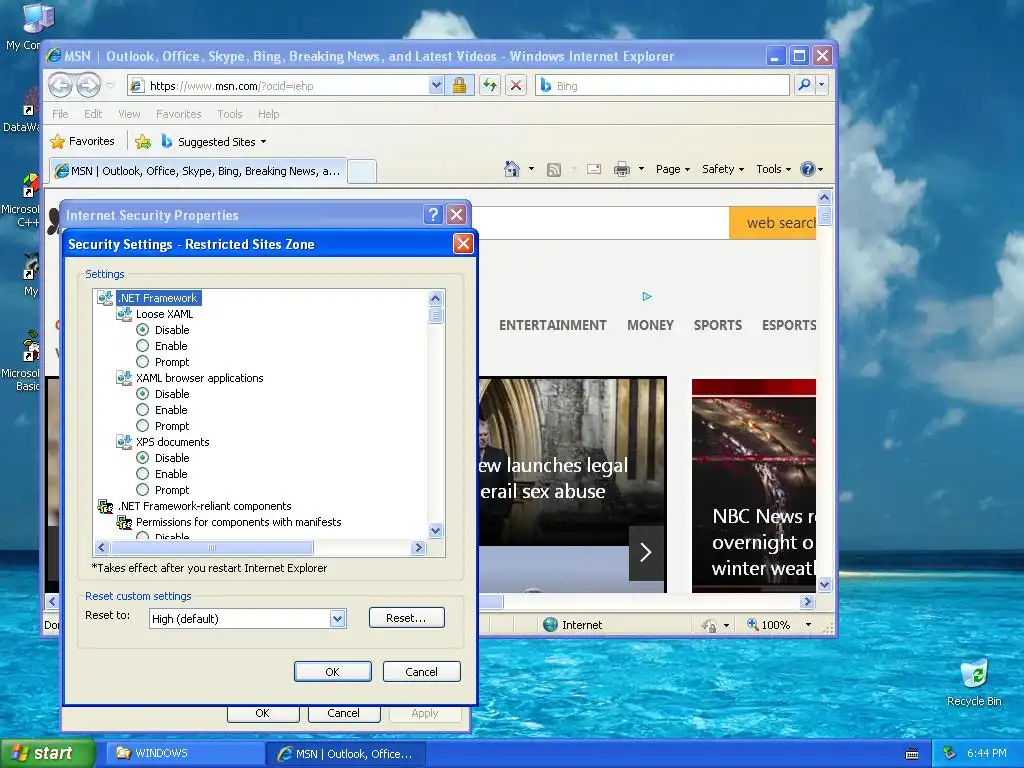Open the File menu
The width and height of the screenshot is (1024, 768).
pos(60,114)
